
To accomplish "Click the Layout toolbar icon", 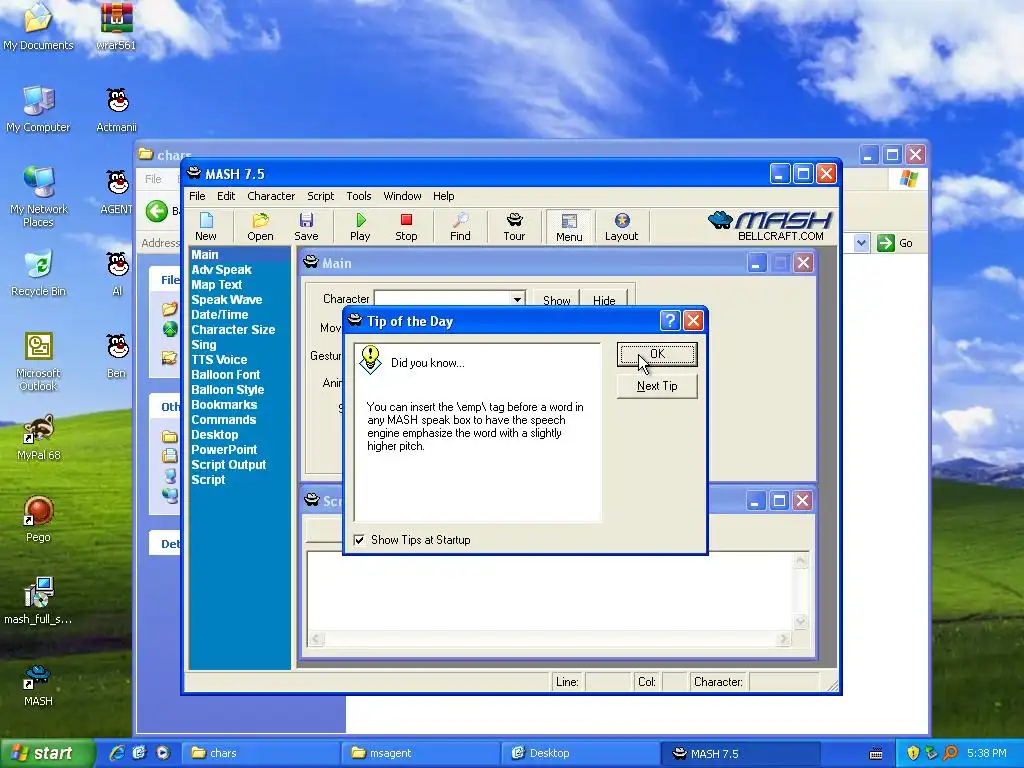I will point(621,227).
